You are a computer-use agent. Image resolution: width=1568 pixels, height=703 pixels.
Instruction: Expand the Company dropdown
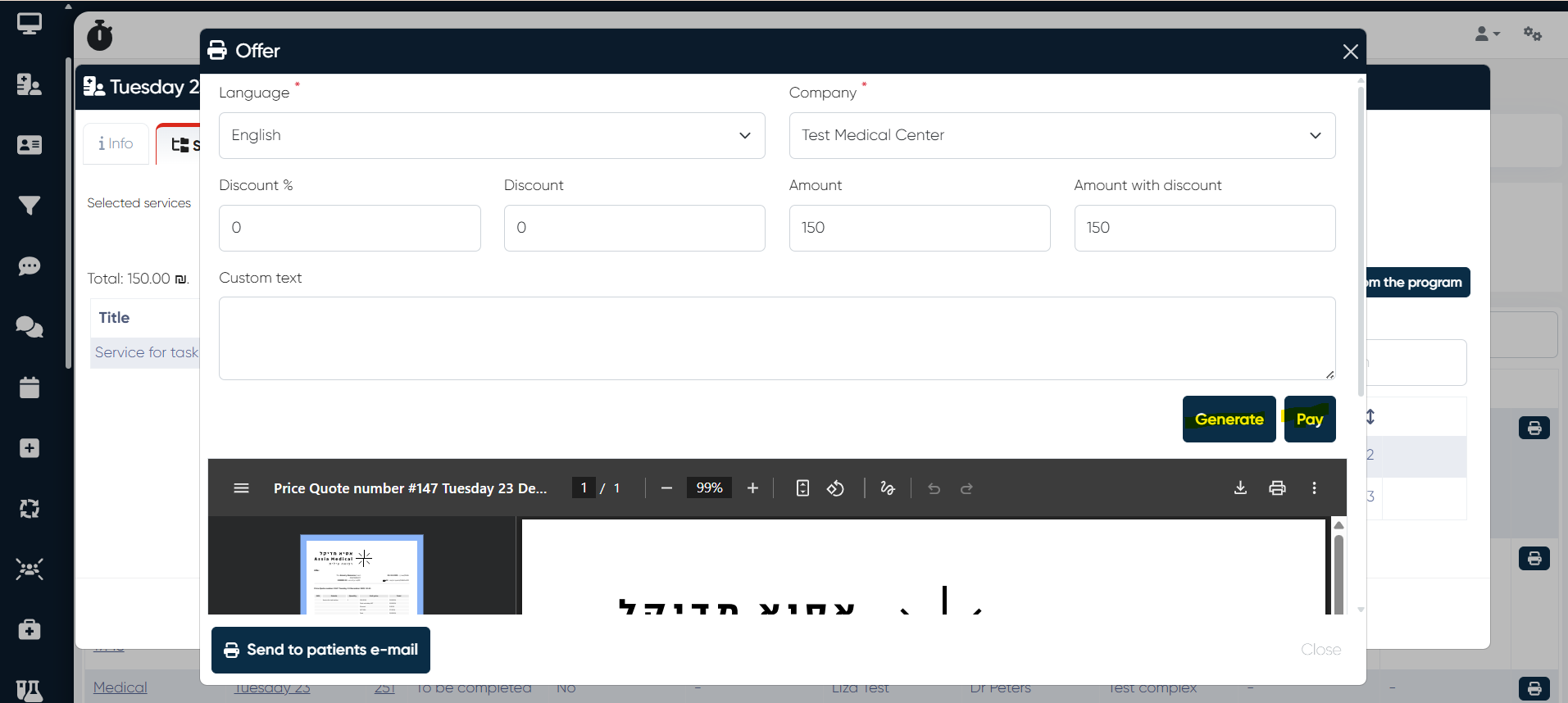pyautogui.click(x=1061, y=136)
